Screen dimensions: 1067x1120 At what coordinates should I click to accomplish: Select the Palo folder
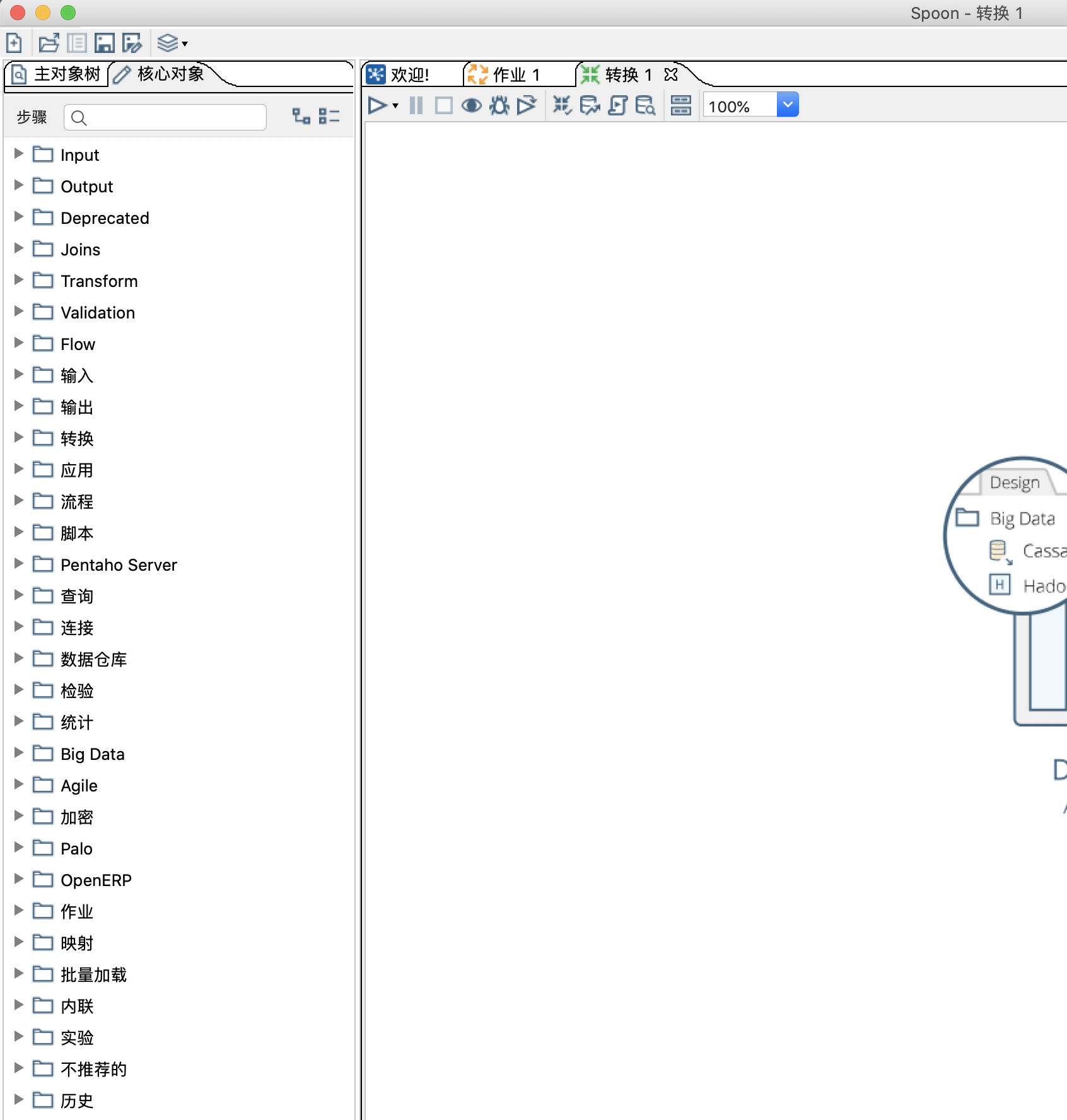tap(76, 849)
